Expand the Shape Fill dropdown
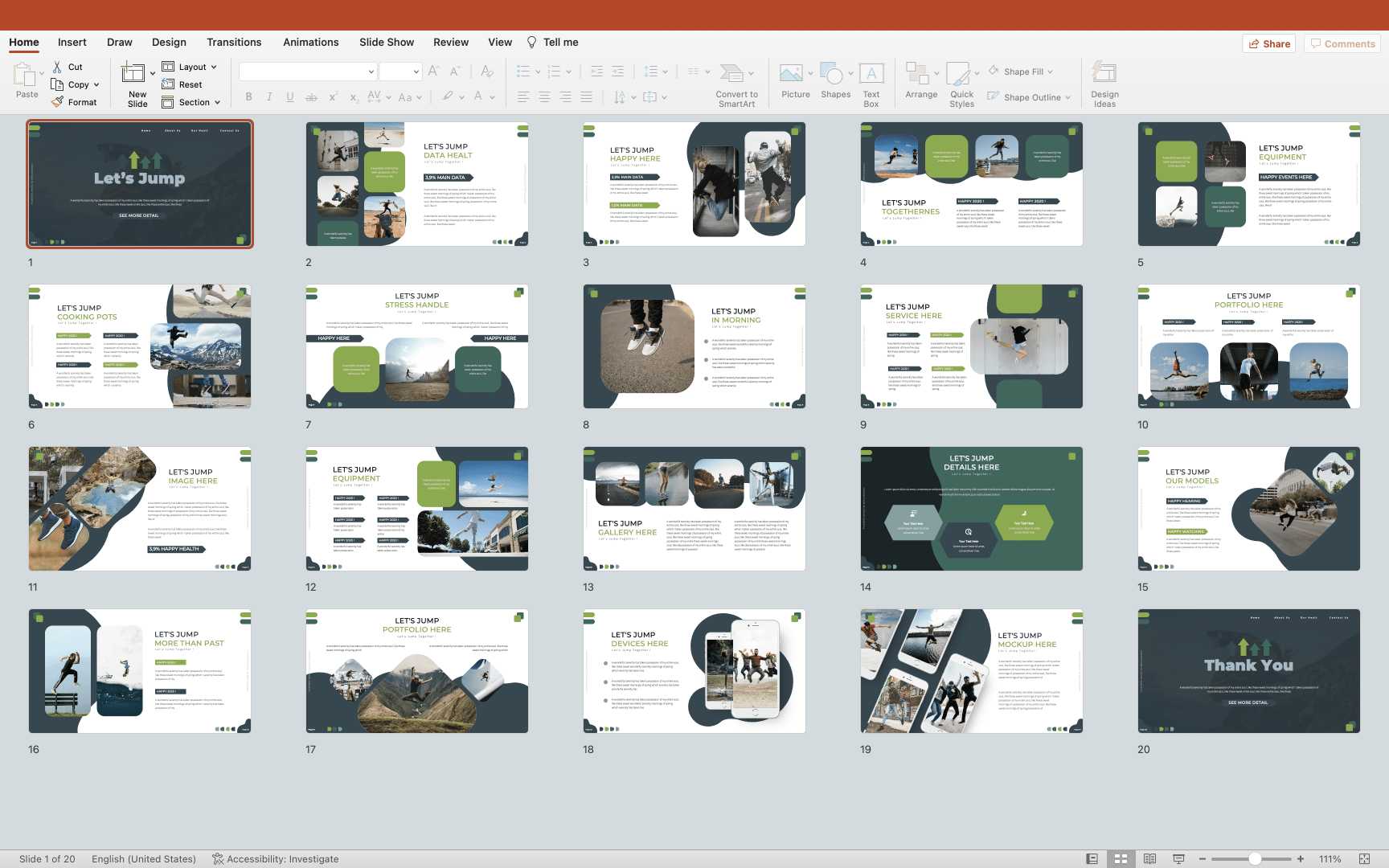The width and height of the screenshot is (1389, 868). (1050, 72)
